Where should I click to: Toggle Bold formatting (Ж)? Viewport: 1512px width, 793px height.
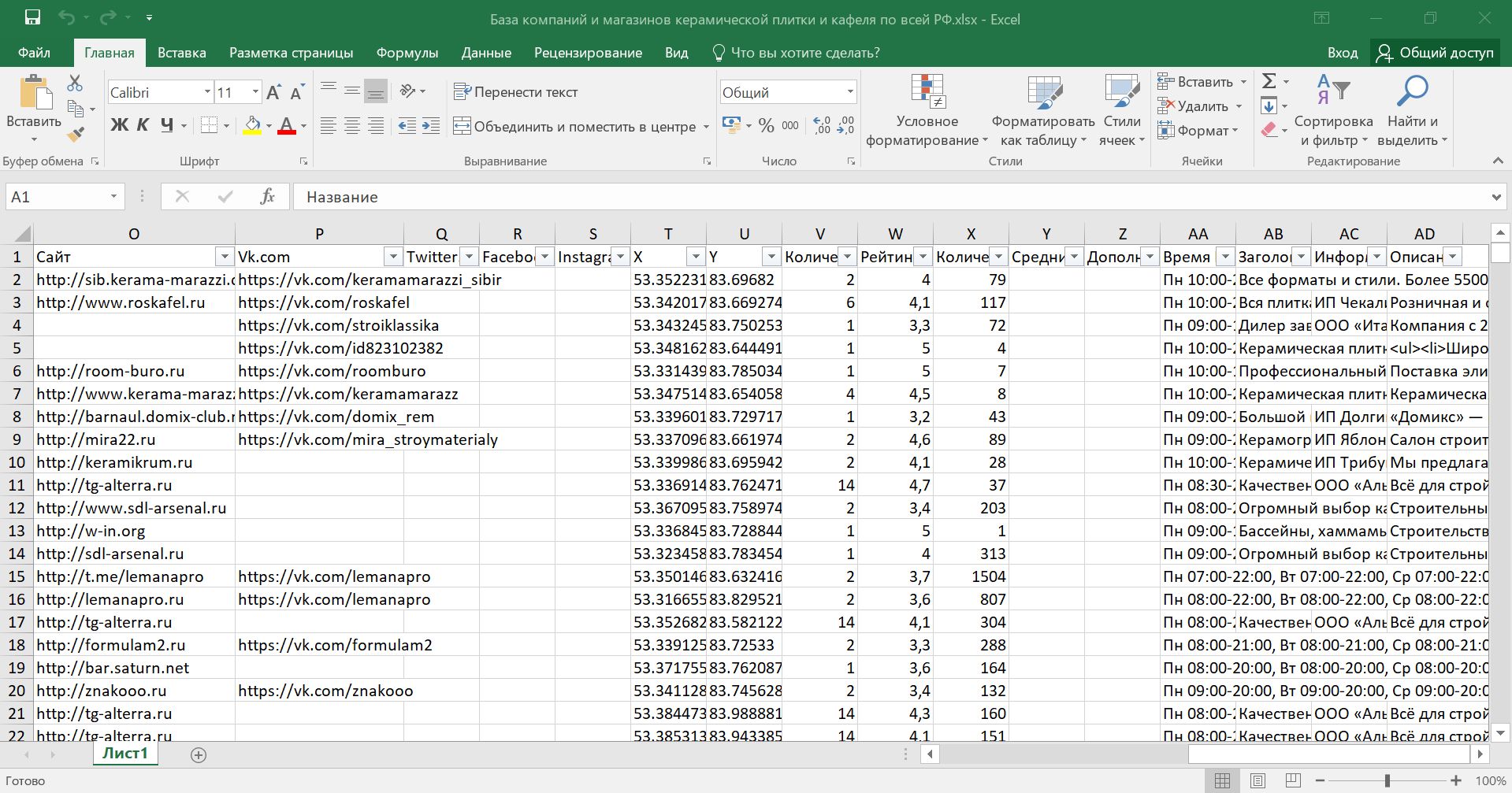point(119,125)
